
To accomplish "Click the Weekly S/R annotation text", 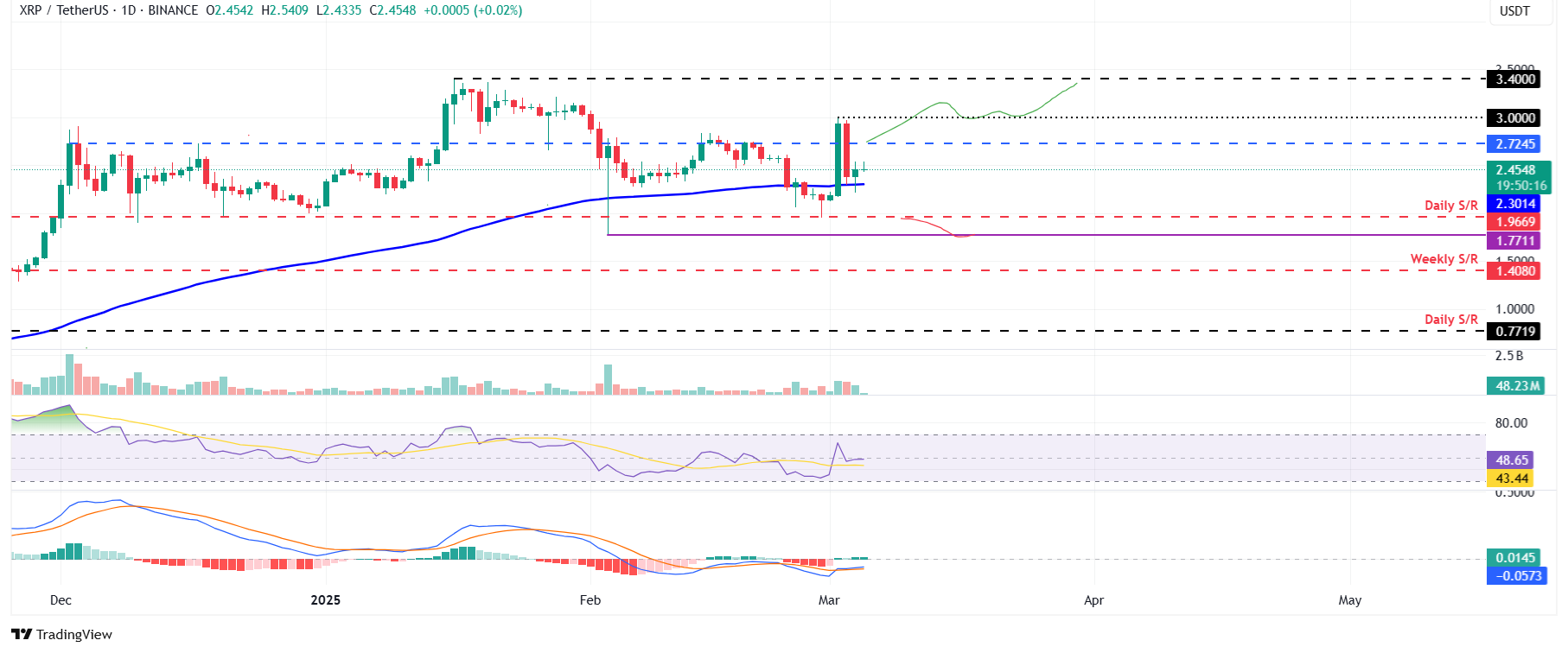I will click(1444, 259).
